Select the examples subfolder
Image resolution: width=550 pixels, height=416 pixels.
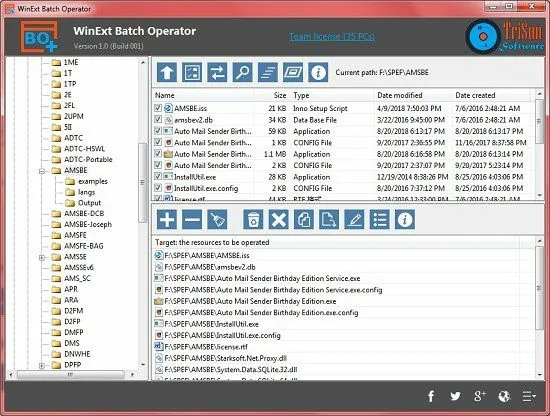(93, 181)
